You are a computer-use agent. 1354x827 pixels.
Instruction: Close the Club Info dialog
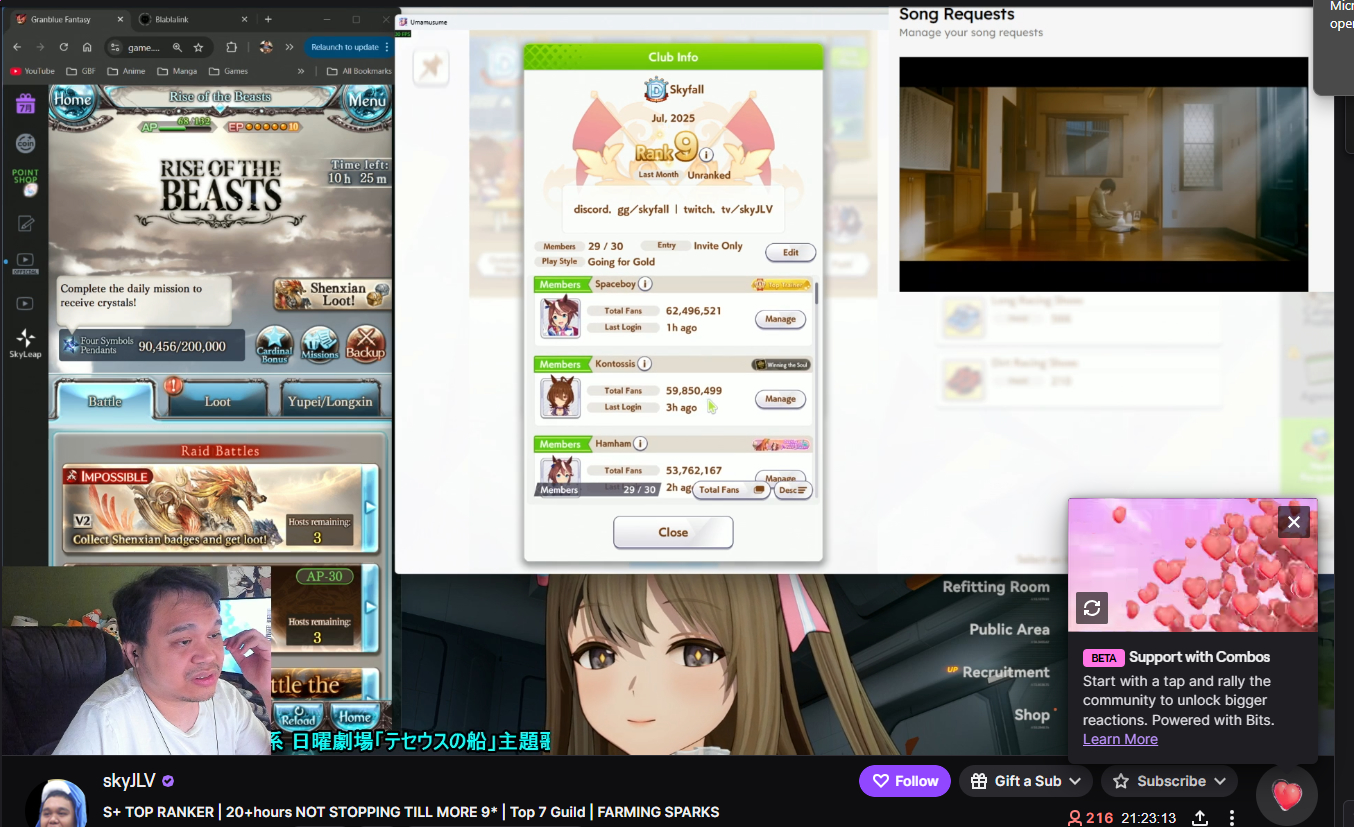click(673, 532)
